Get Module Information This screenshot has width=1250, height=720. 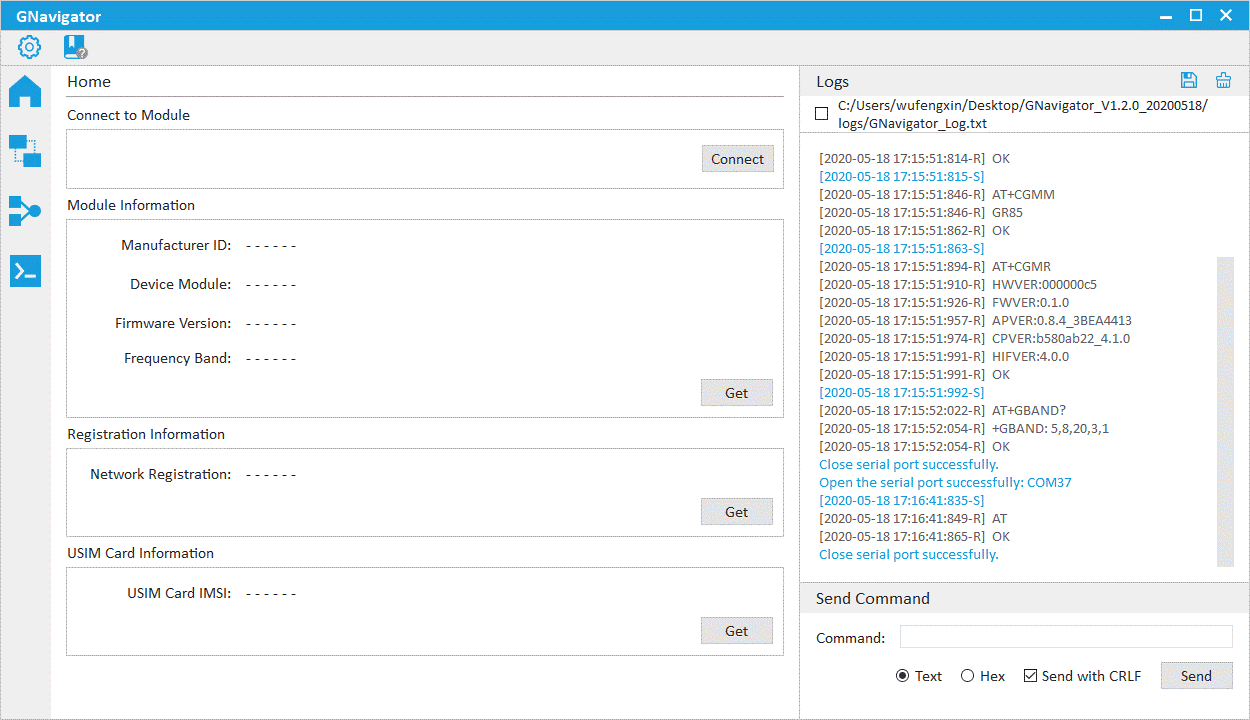click(x=737, y=393)
